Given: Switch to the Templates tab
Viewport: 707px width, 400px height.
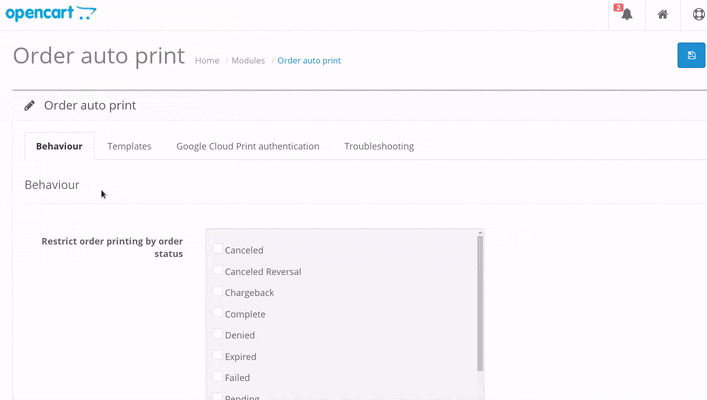Looking at the screenshot, I should click(129, 146).
